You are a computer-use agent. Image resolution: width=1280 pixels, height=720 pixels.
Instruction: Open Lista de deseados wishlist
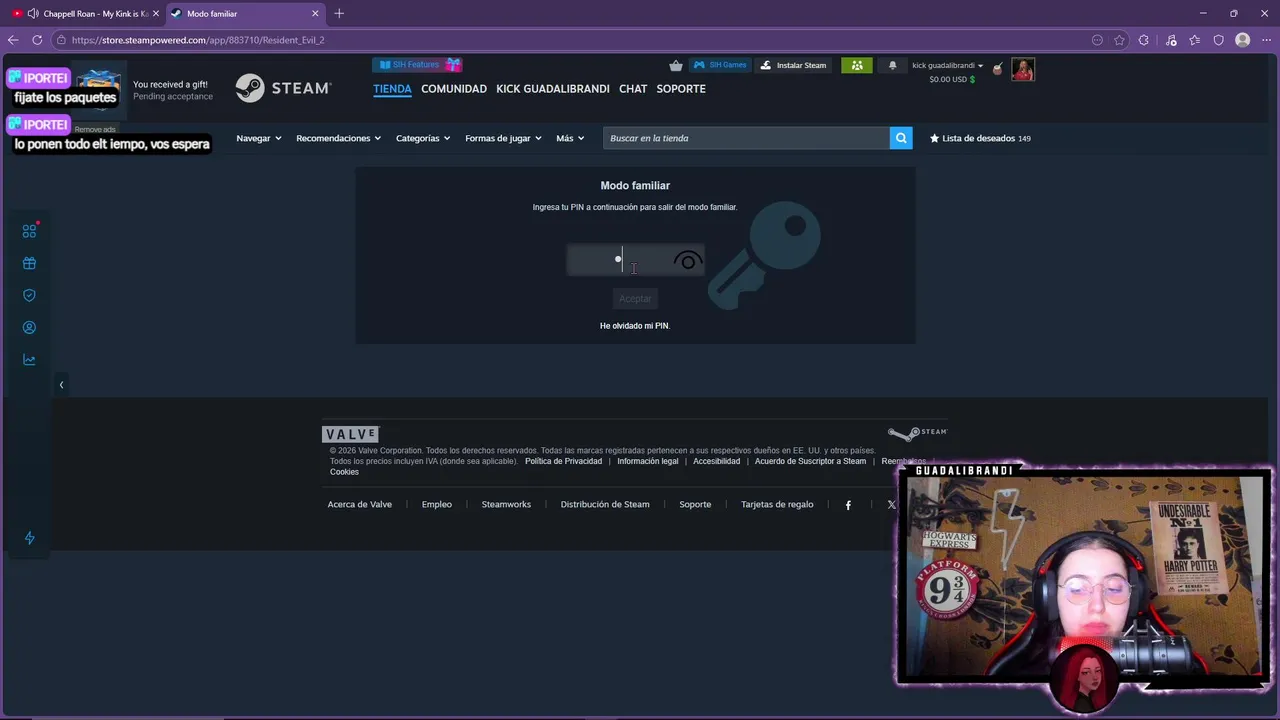tap(980, 138)
